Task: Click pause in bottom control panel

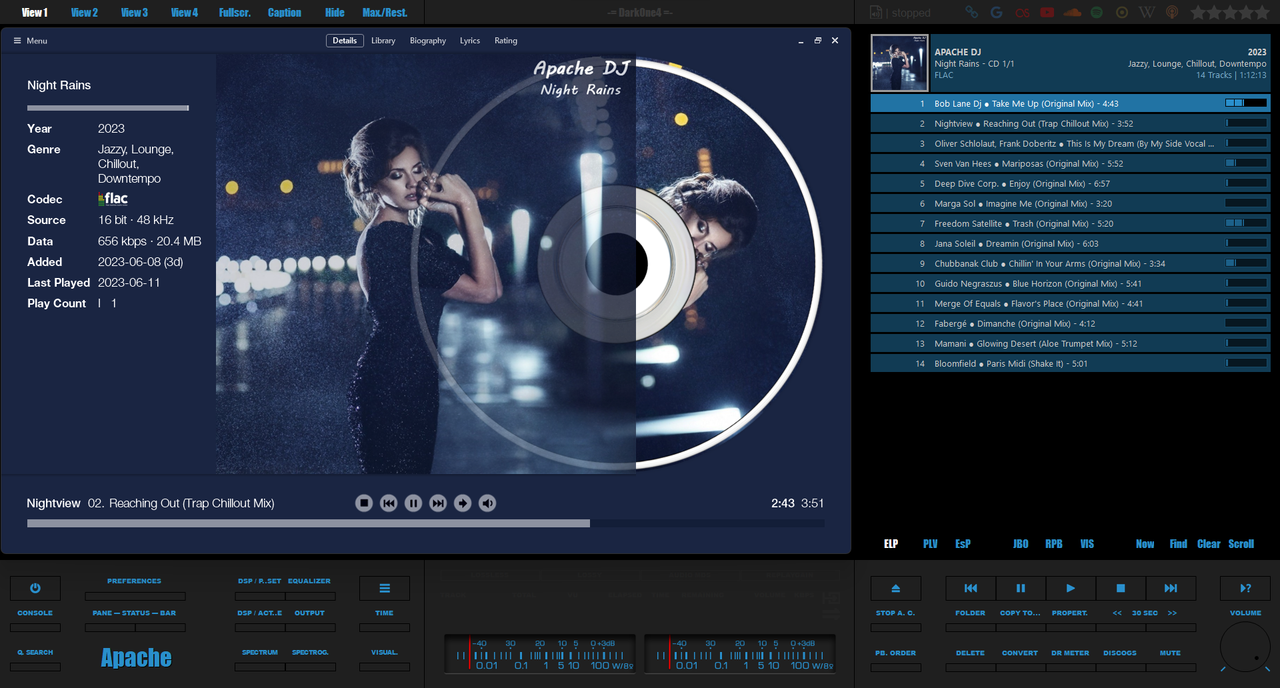Action: 1020,588
